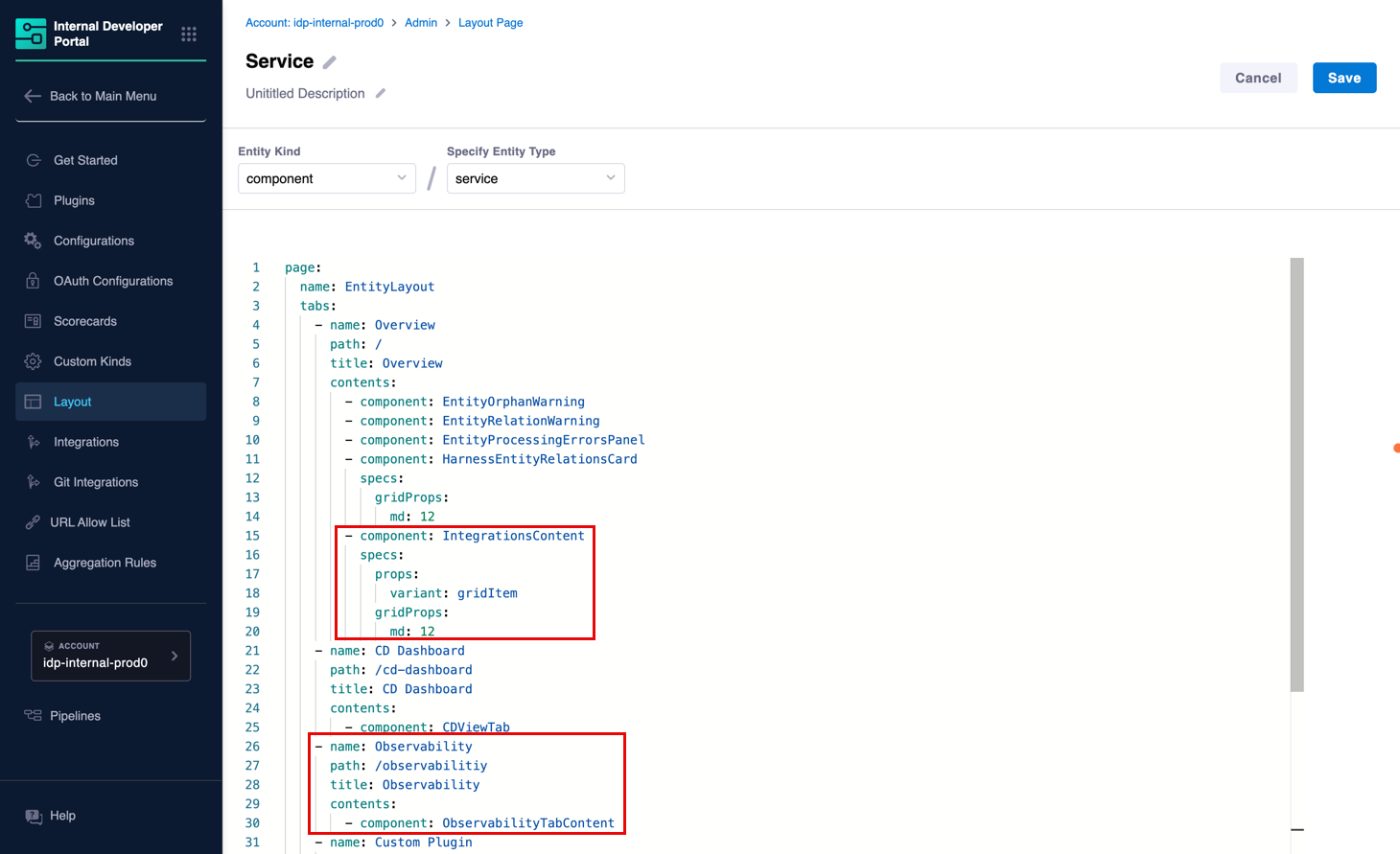This screenshot has height=854, width=1400.
Task: Edit the Service title with pencil icon
Action: [330, 62]
